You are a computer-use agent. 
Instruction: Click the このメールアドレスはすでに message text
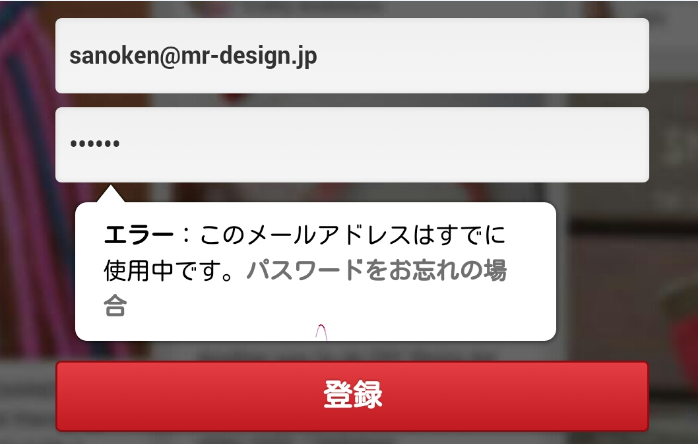pyautogui.click(x=353, y=235)
